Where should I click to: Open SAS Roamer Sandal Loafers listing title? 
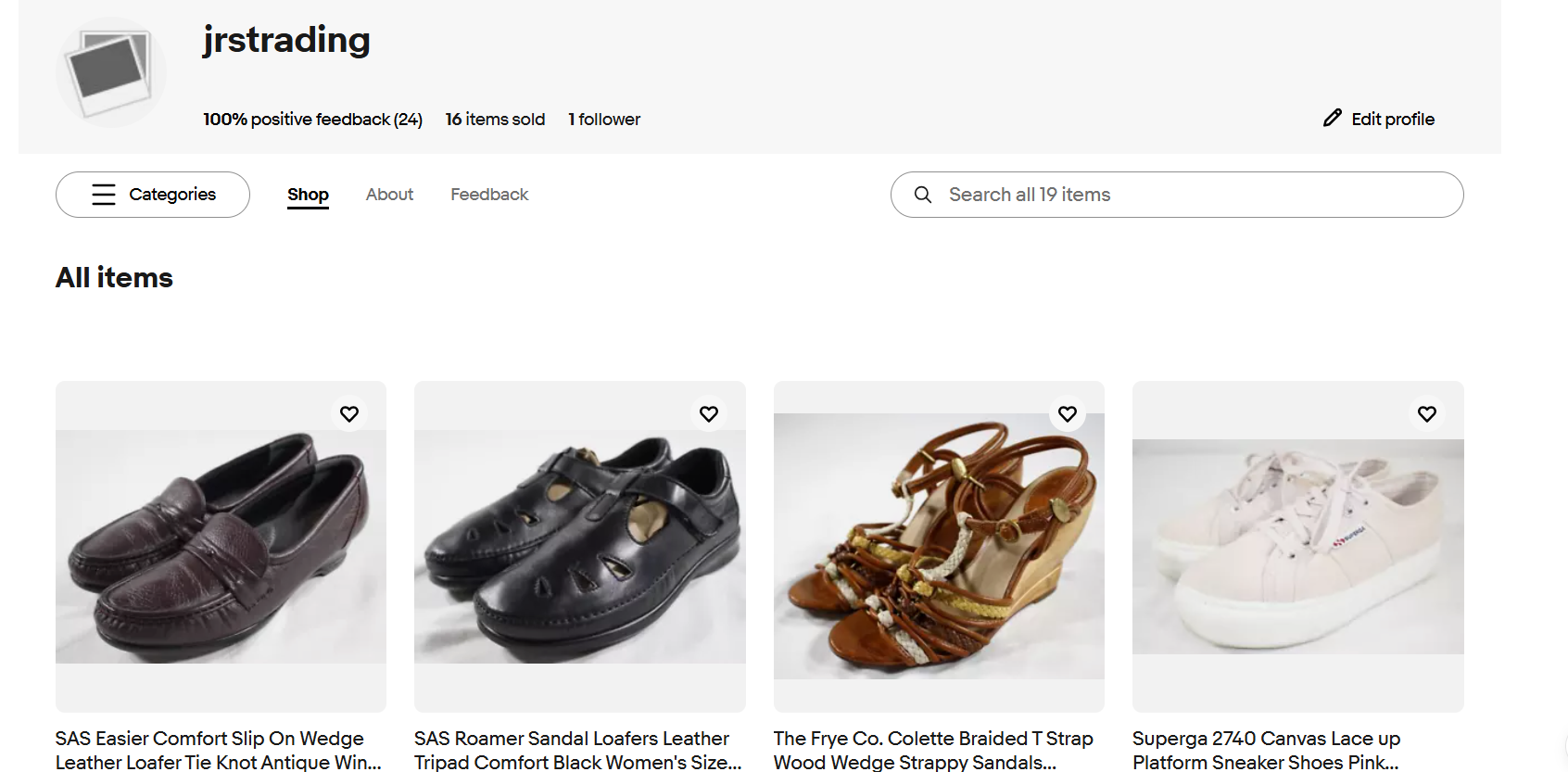point(578,751)
